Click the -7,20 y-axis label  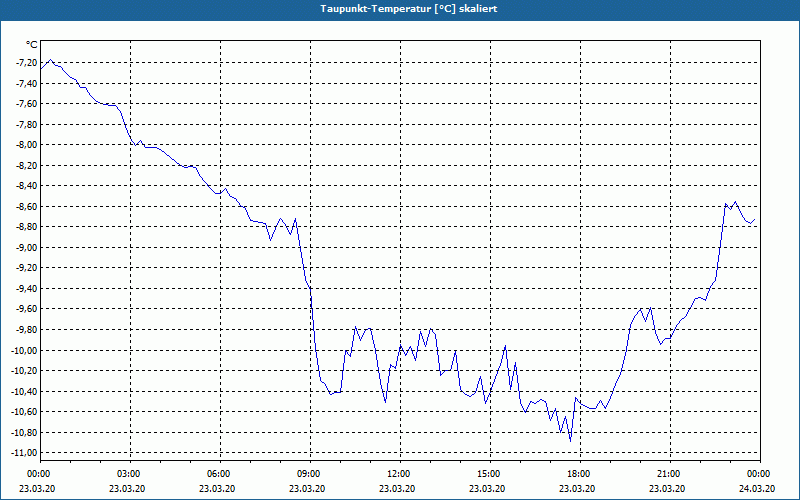point(27,63)
